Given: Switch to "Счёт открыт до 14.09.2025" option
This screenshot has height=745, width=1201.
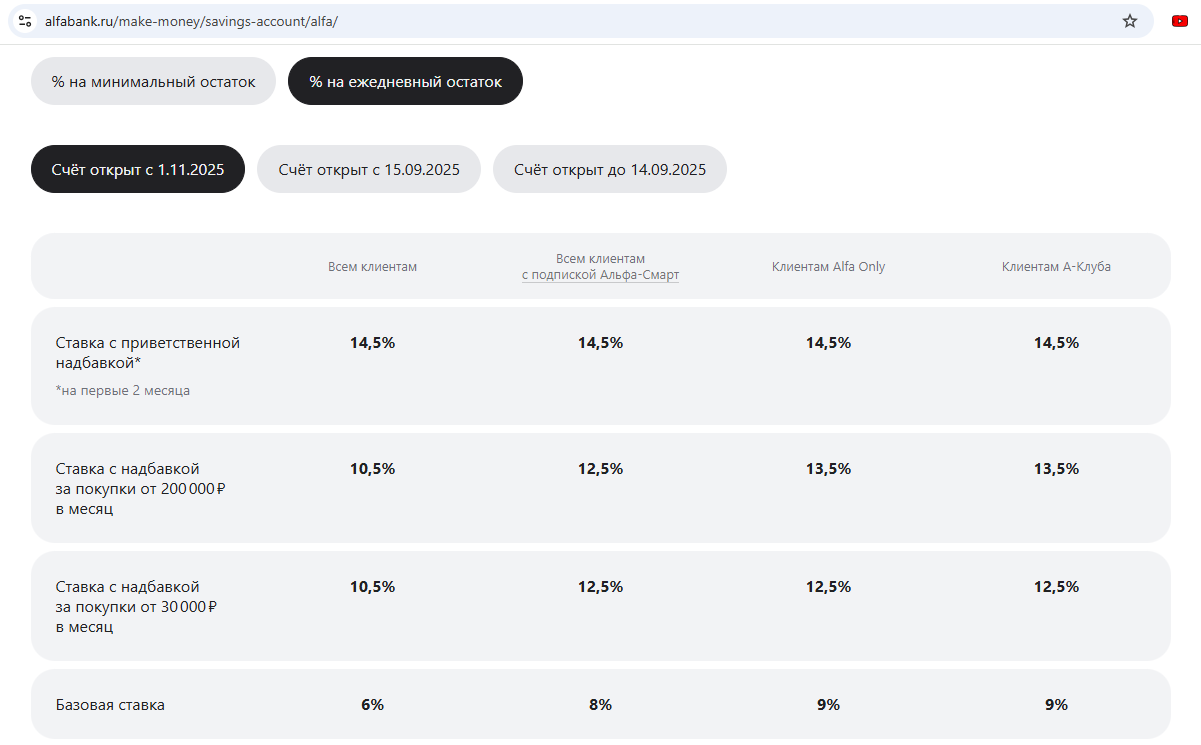Looking at the screenshot, I should point(609,170).
